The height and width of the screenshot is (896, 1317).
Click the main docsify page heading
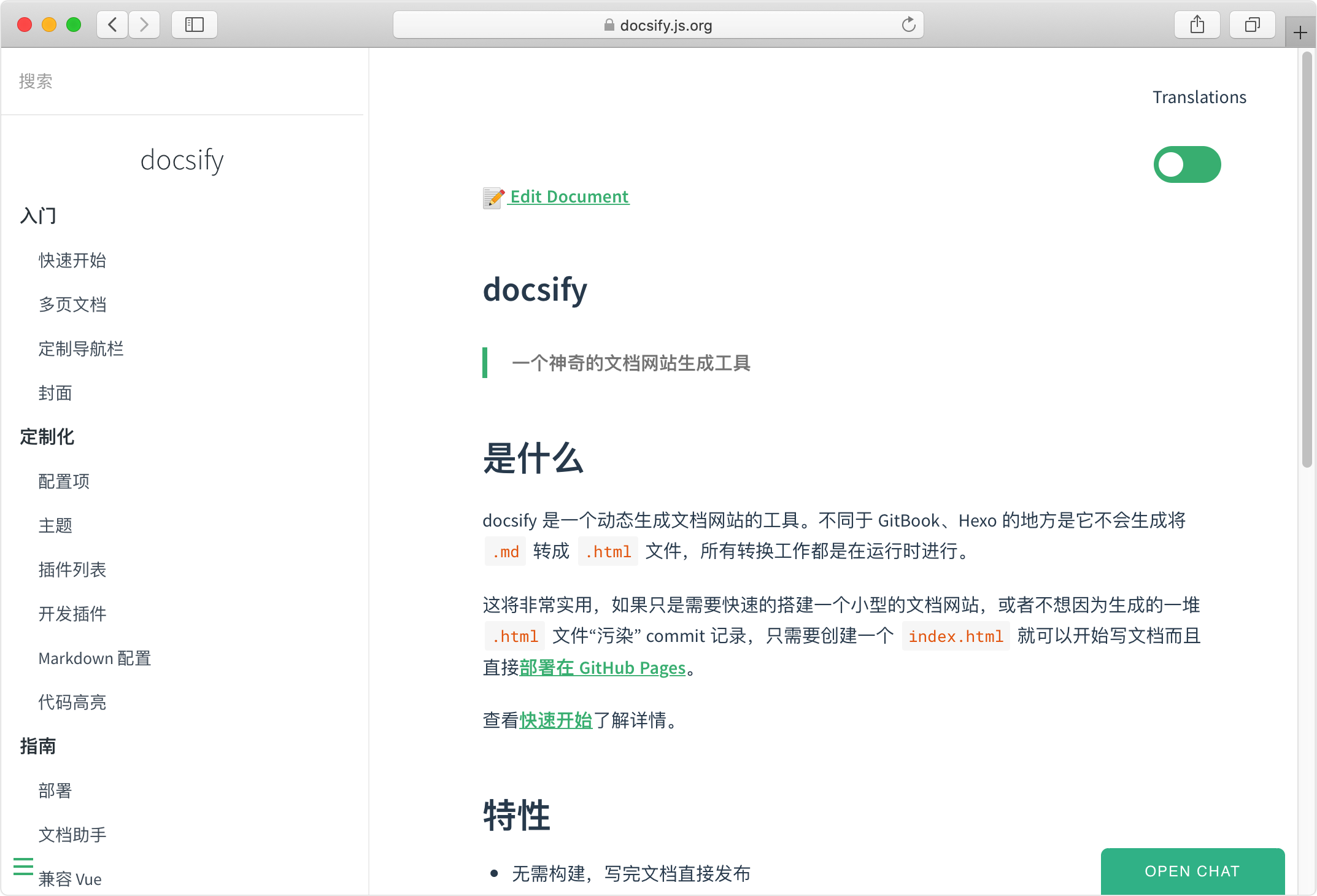pyautogui.click(x=535, y=290)
